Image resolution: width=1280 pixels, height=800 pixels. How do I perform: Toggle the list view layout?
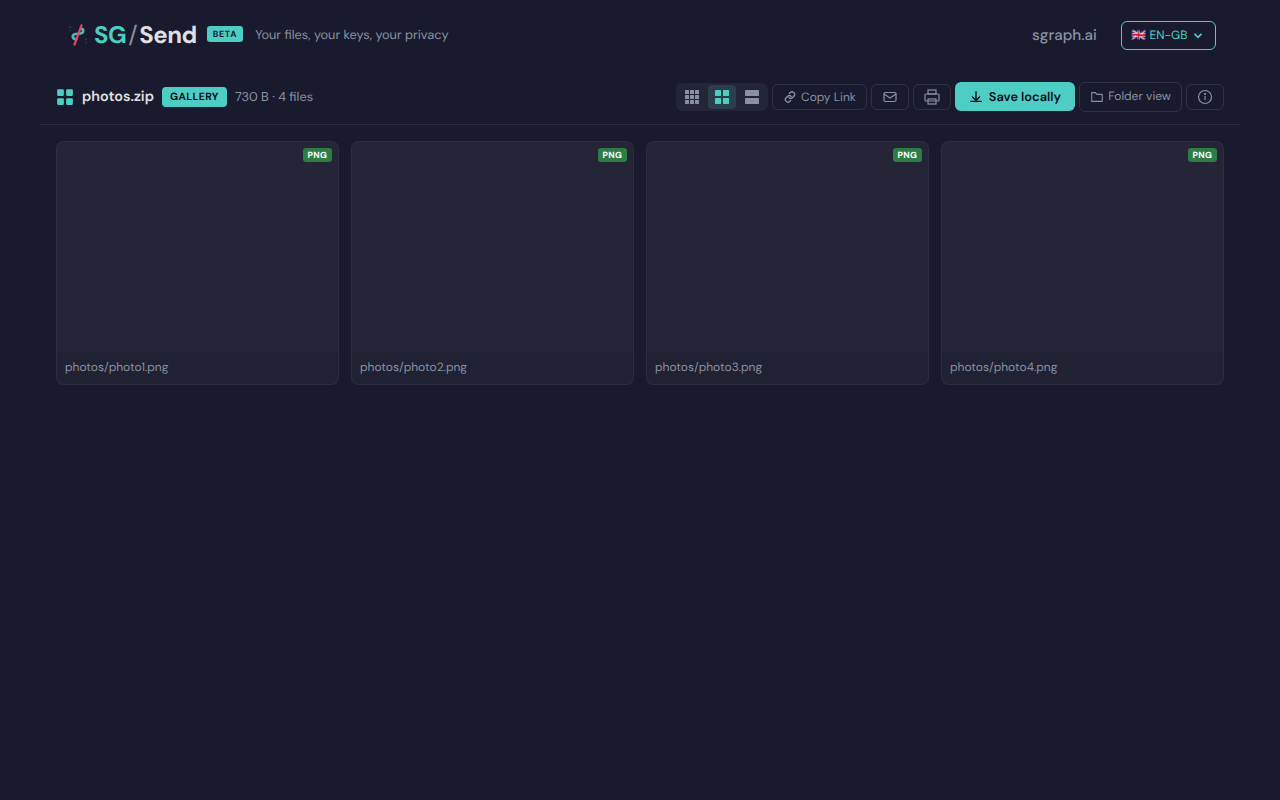(751, 96)
